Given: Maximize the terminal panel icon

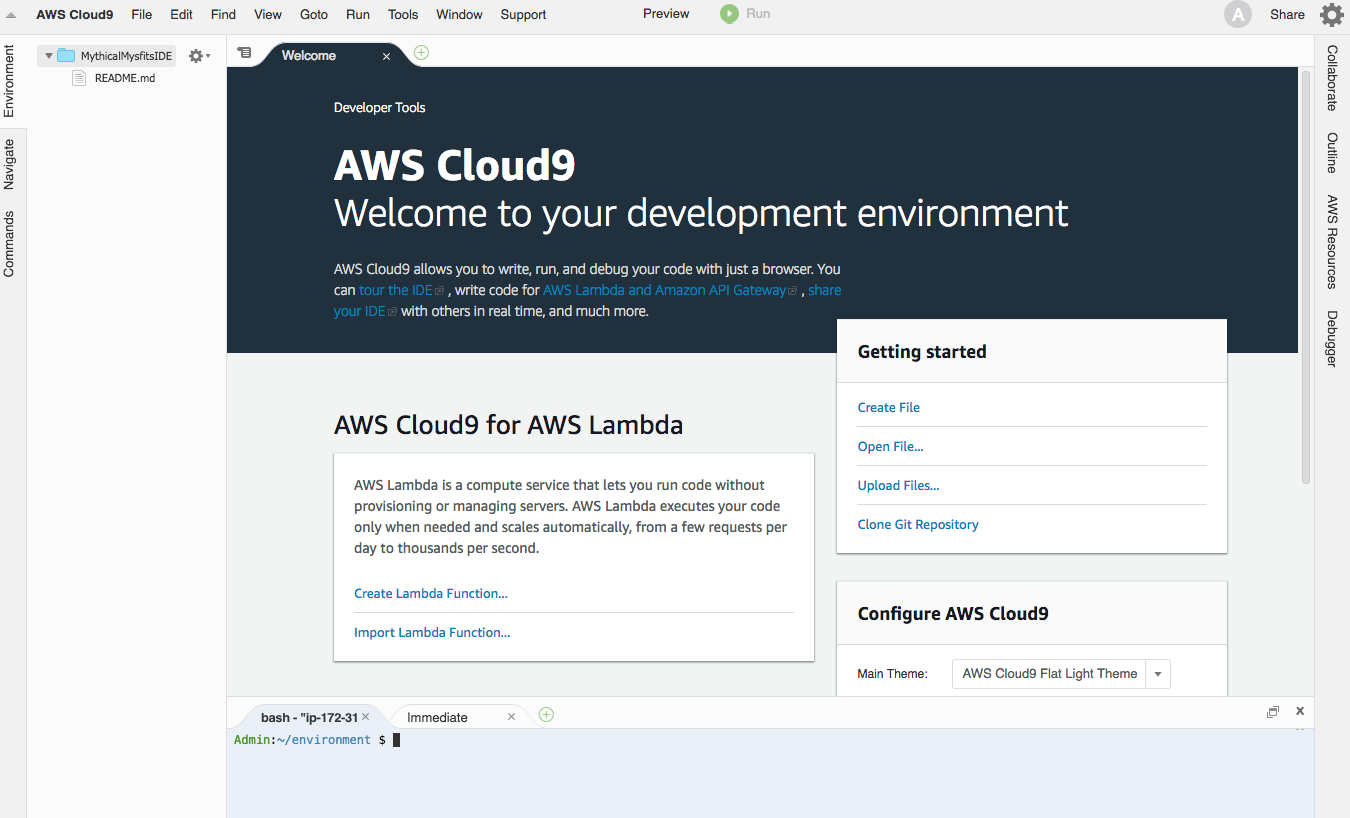Looking at the screenshot, I should pos(1273,712).
